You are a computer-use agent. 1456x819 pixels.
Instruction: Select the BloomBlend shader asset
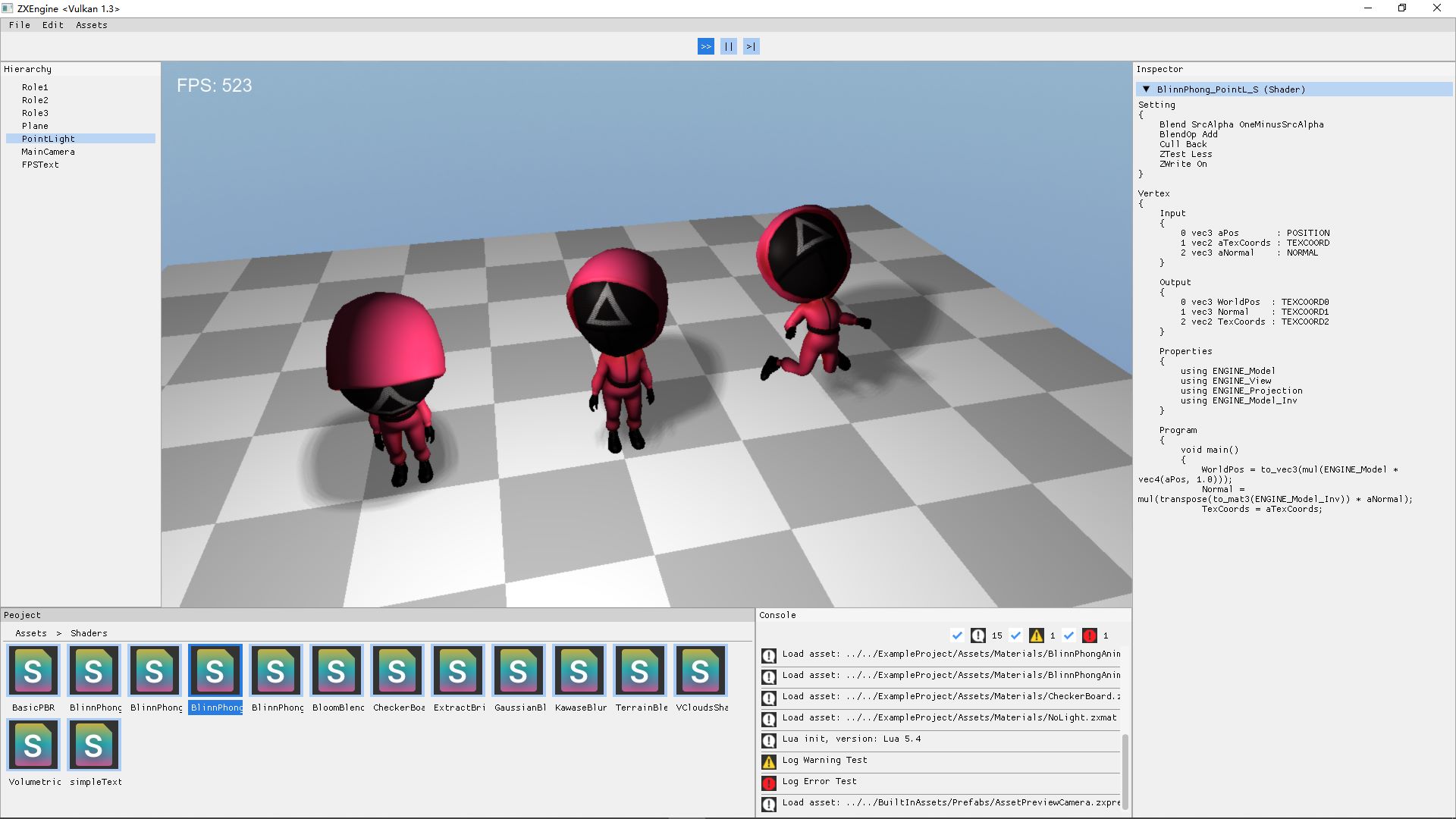click(x=337, y=670)
